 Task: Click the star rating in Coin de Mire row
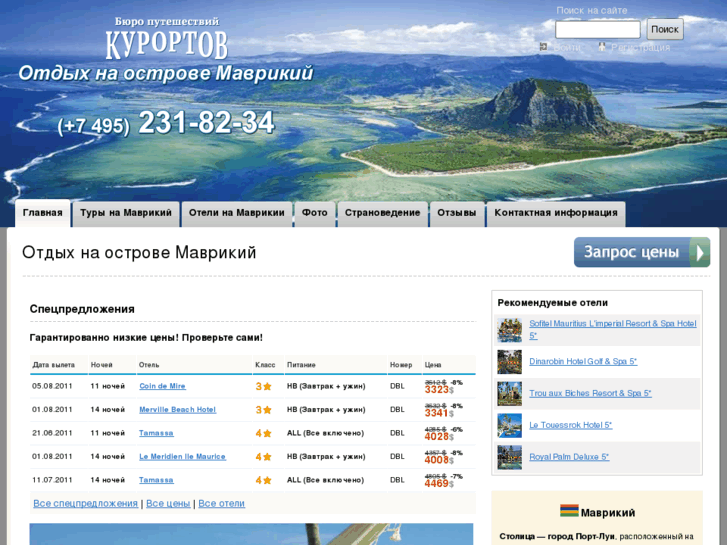(263, 386)
